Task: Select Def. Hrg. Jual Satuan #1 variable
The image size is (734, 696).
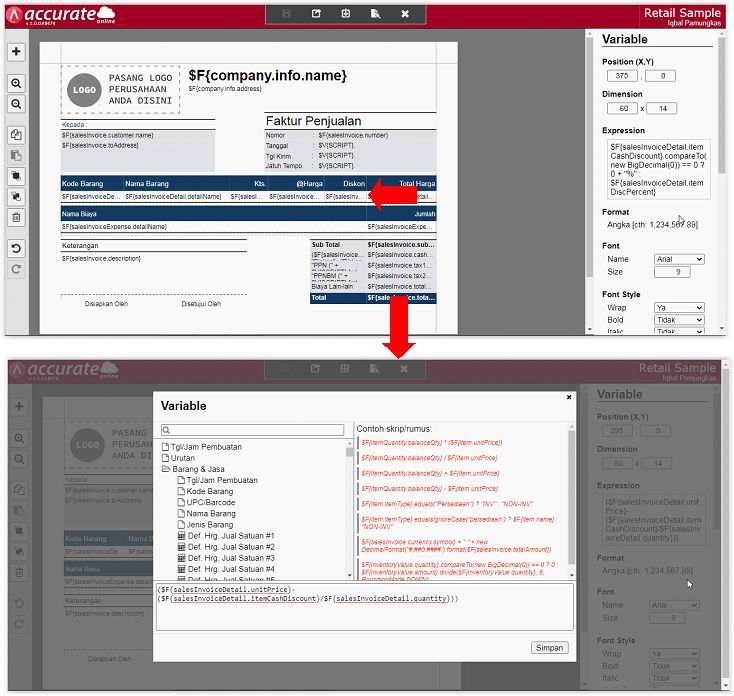Action: pos(230,536)
